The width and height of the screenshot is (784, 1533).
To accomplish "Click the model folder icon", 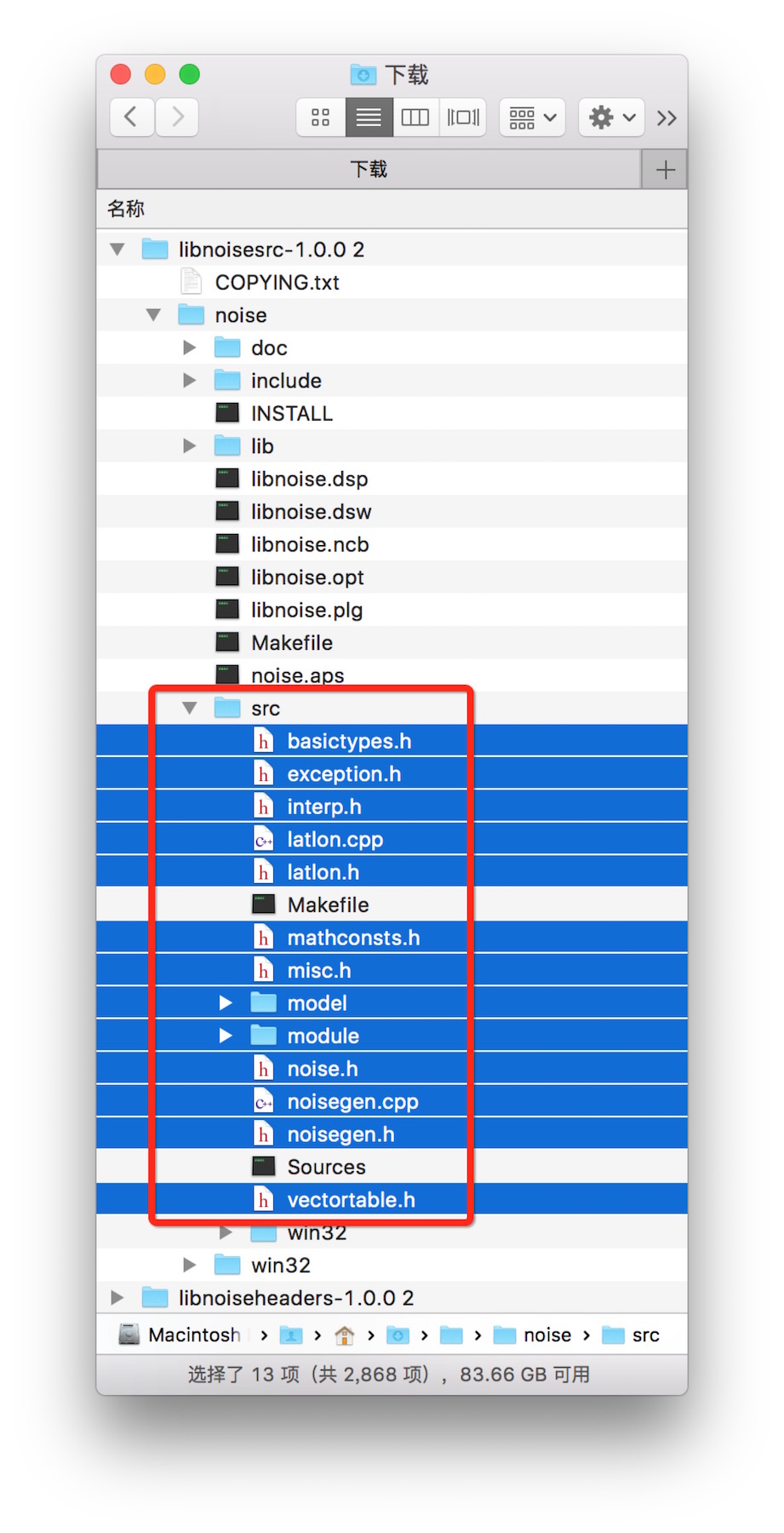I will 264,1002.
